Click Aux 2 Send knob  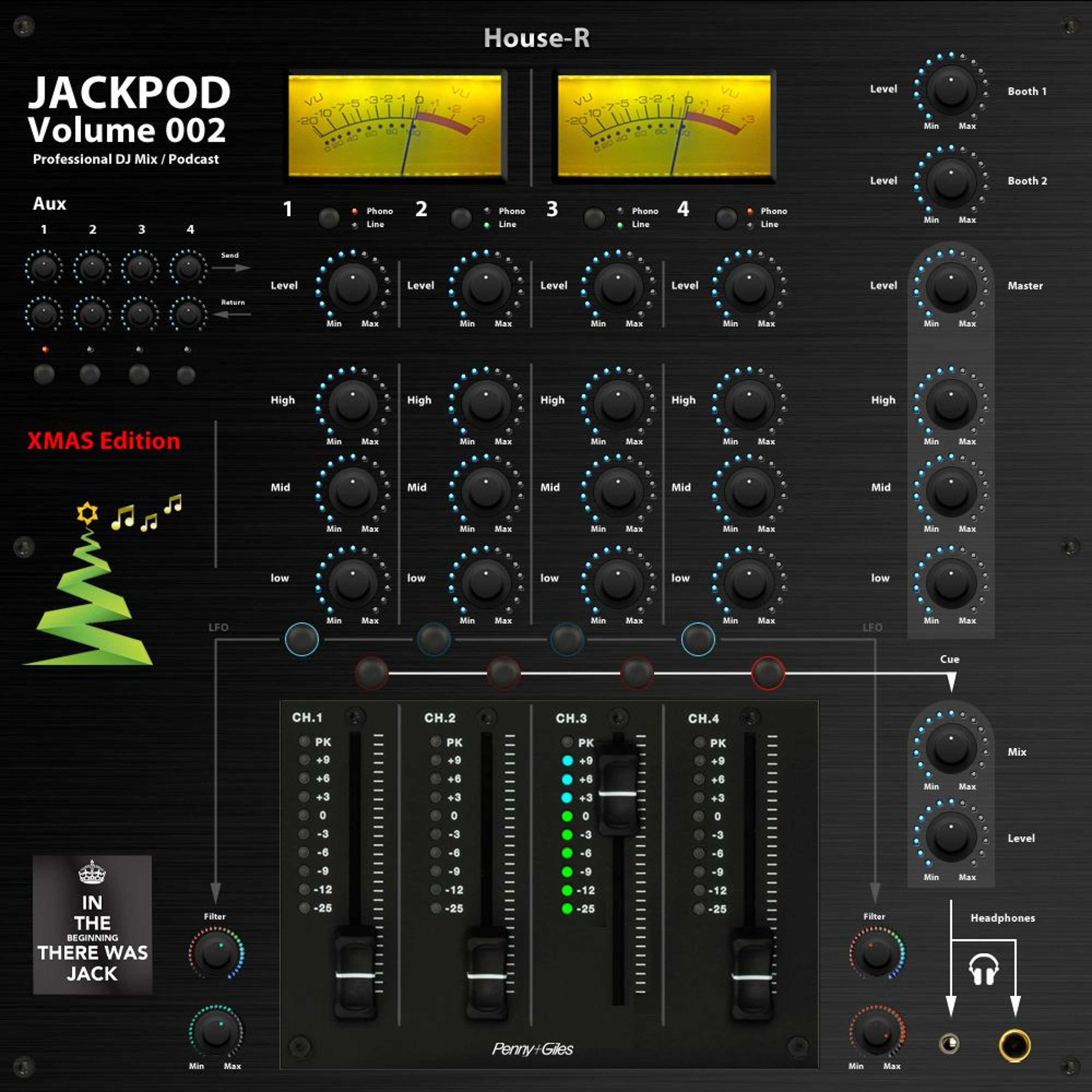tap(92, 268)
